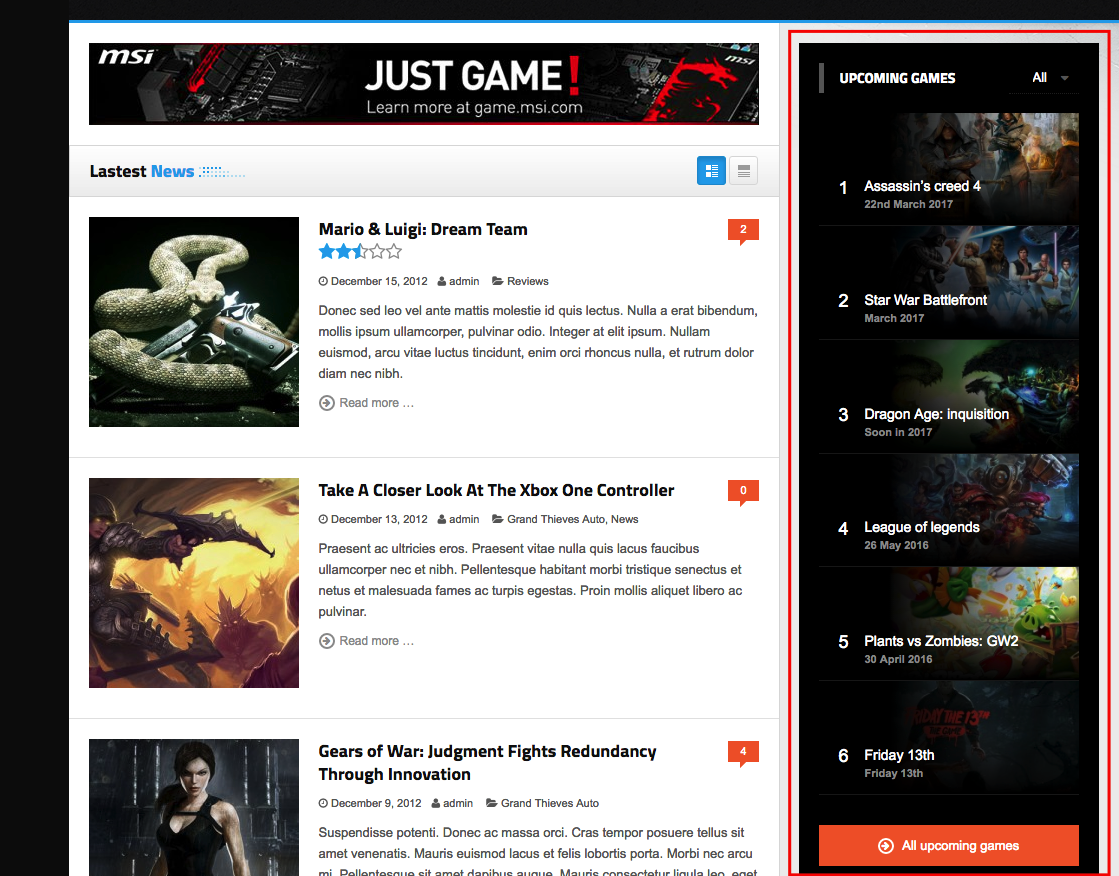Open News category on Xbox post
This screenshot has height=876, width=1119.
point(624,519)
